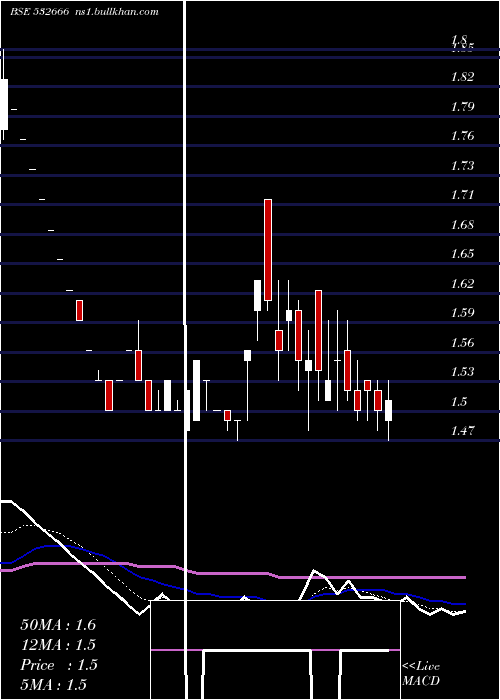Select the 1.53 price axis label
Viewport: 500px width, 700px height.
coord(462,371)
